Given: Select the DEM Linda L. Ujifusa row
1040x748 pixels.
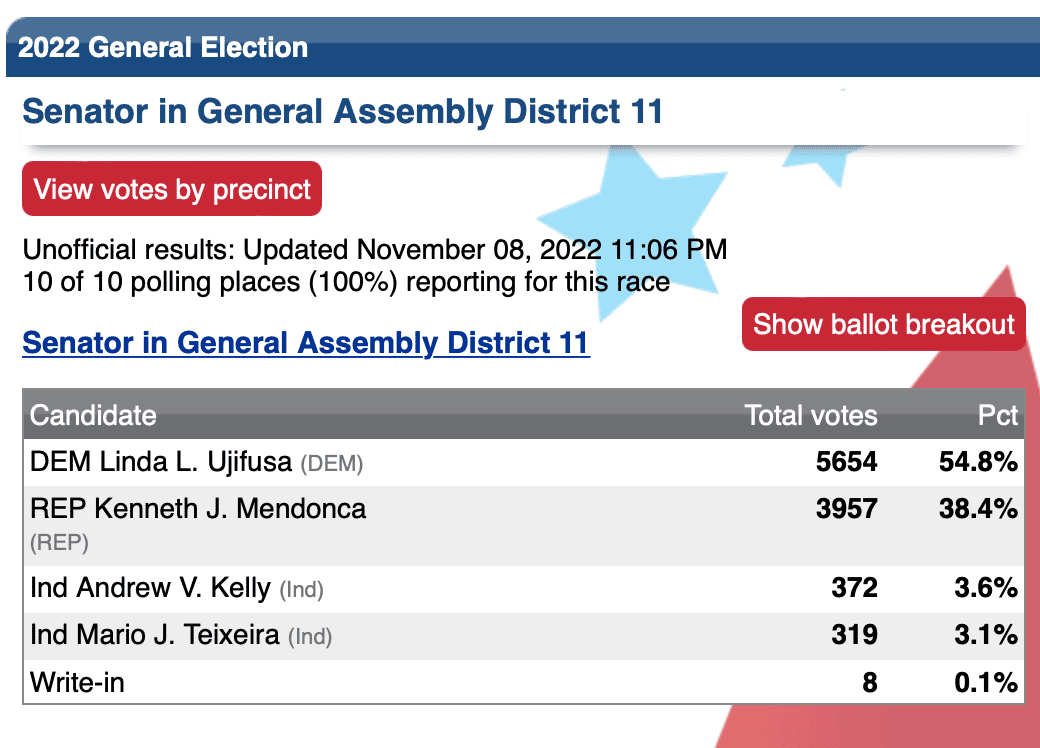Looking at the screenshot, I should (524, 462).
